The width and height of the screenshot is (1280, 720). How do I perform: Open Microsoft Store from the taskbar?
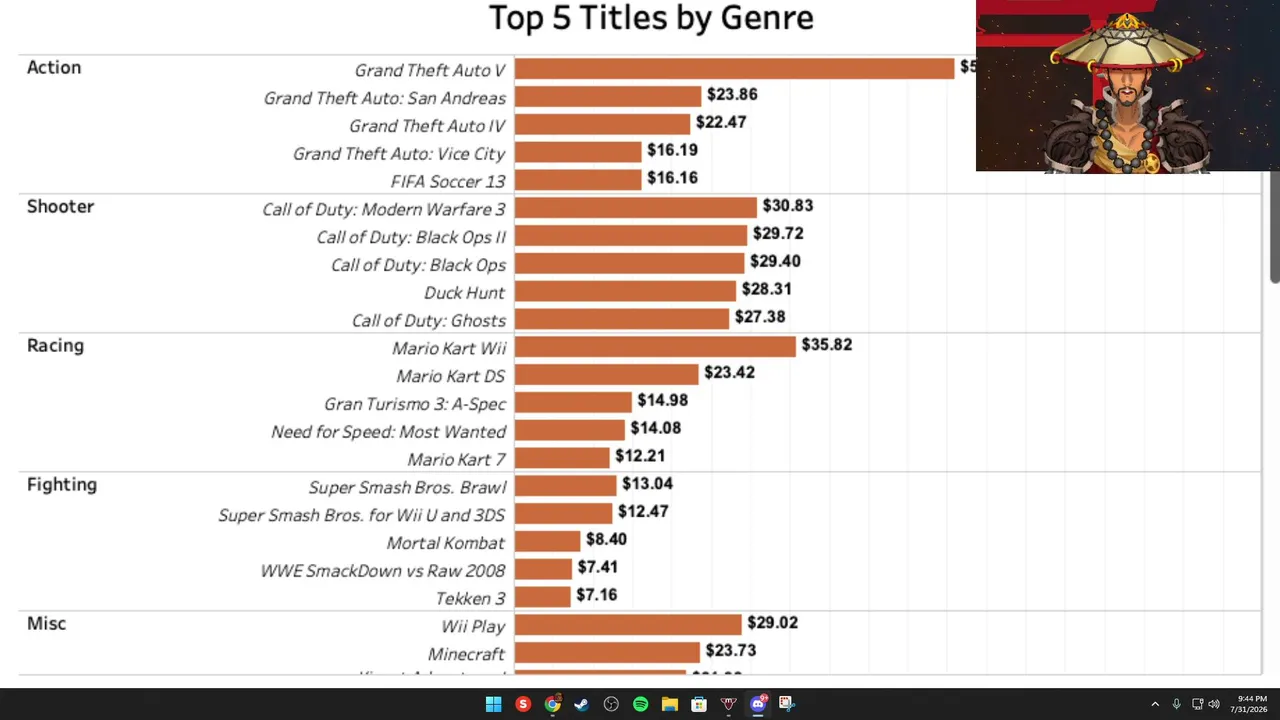[x=699, y=704]
